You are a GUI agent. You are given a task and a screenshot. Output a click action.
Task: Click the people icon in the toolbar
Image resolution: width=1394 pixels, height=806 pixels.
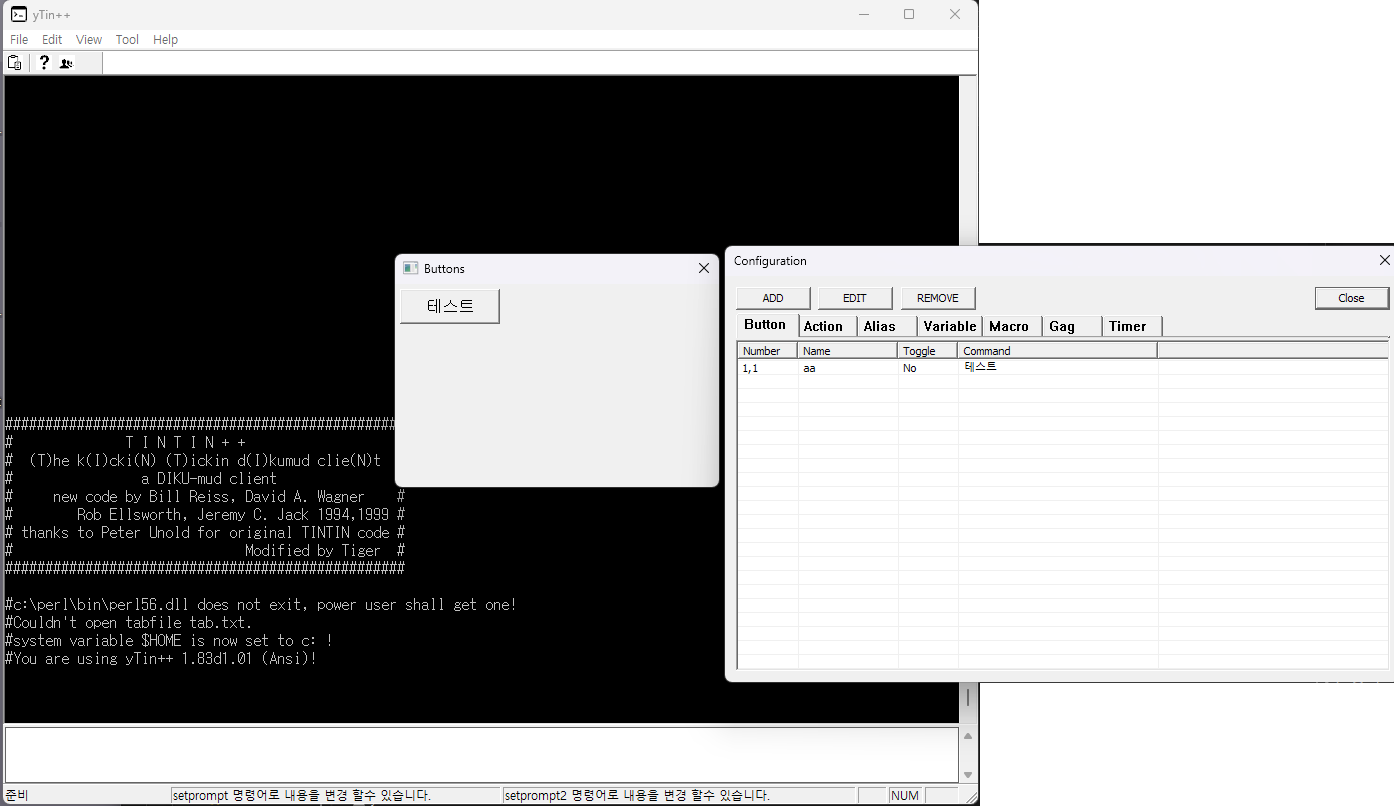point(66,63)
